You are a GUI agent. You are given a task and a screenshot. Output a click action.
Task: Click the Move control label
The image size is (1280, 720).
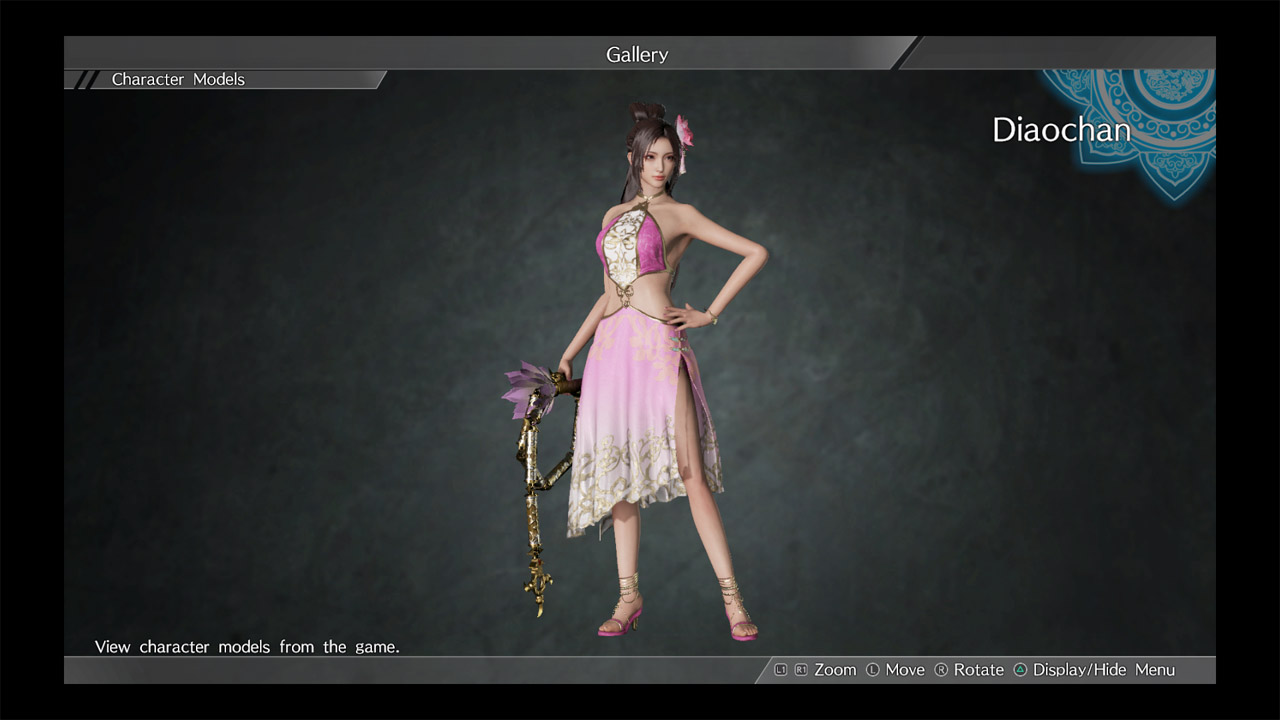pyautogui.click(x=906, y=669)
